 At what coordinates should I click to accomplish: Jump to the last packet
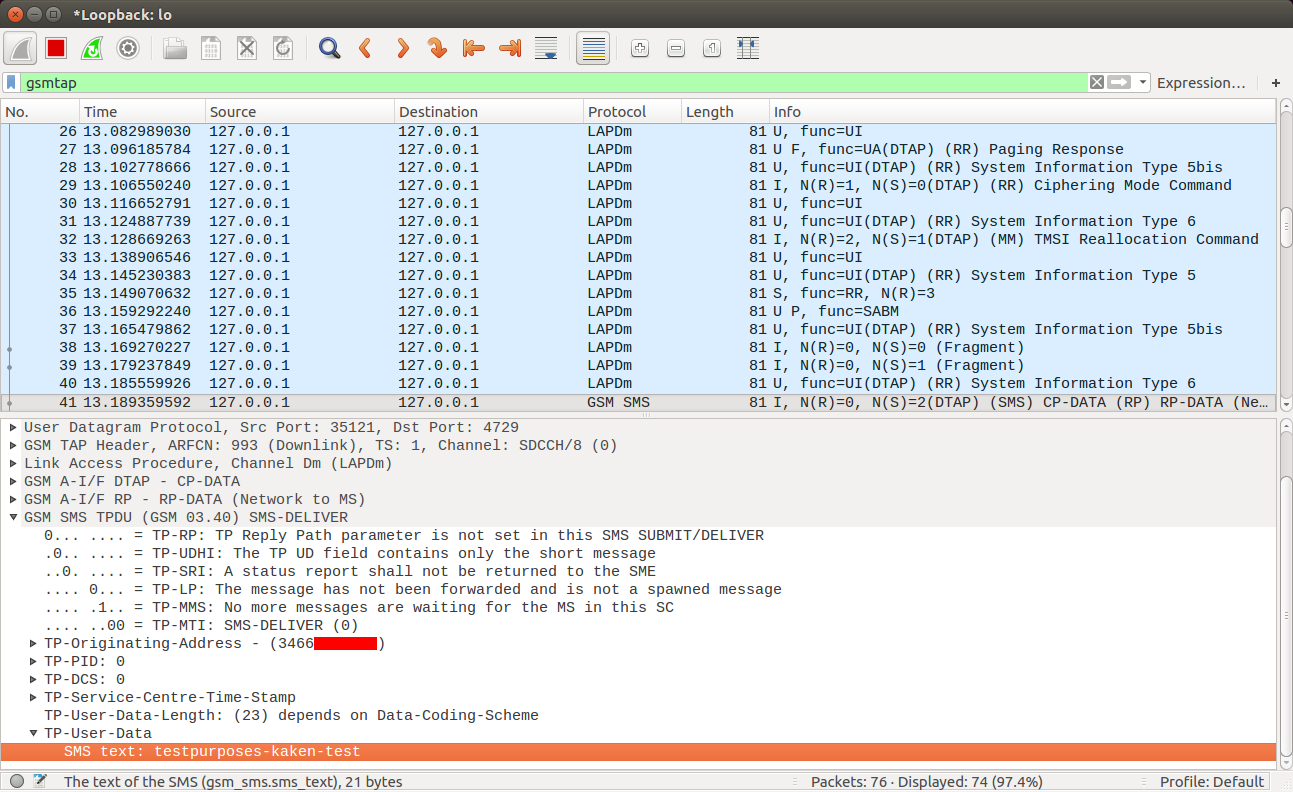point(510,48)
